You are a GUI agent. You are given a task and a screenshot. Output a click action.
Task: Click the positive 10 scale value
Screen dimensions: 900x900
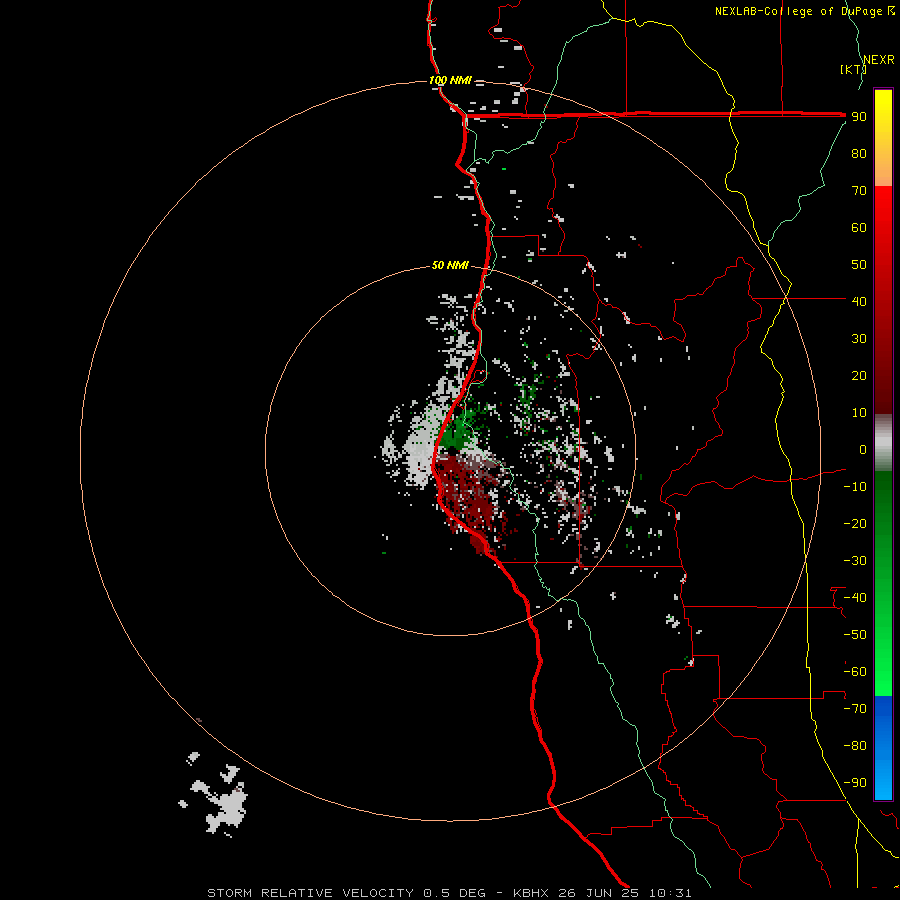pyautogui.click(x=859, y=413)
